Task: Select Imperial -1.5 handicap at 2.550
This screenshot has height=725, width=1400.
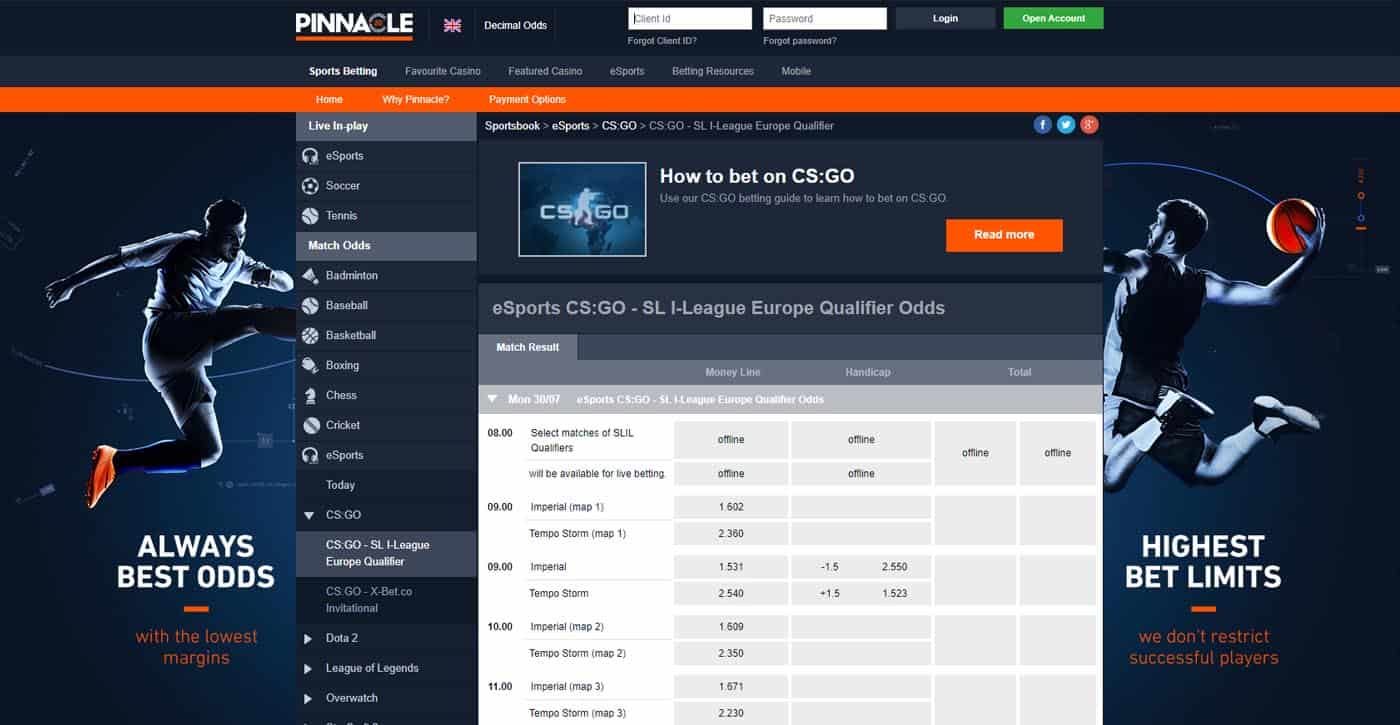Action: tap(861, 567)
